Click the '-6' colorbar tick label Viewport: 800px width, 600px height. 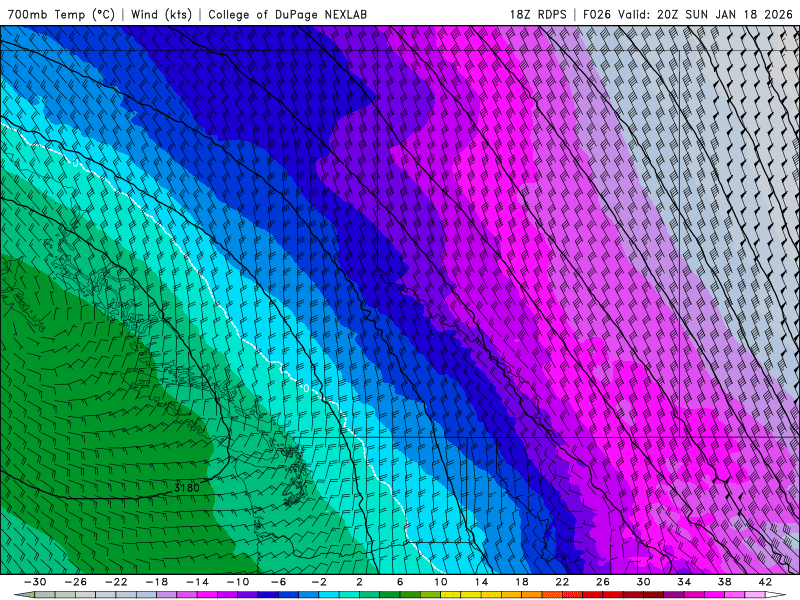point(278,582)
